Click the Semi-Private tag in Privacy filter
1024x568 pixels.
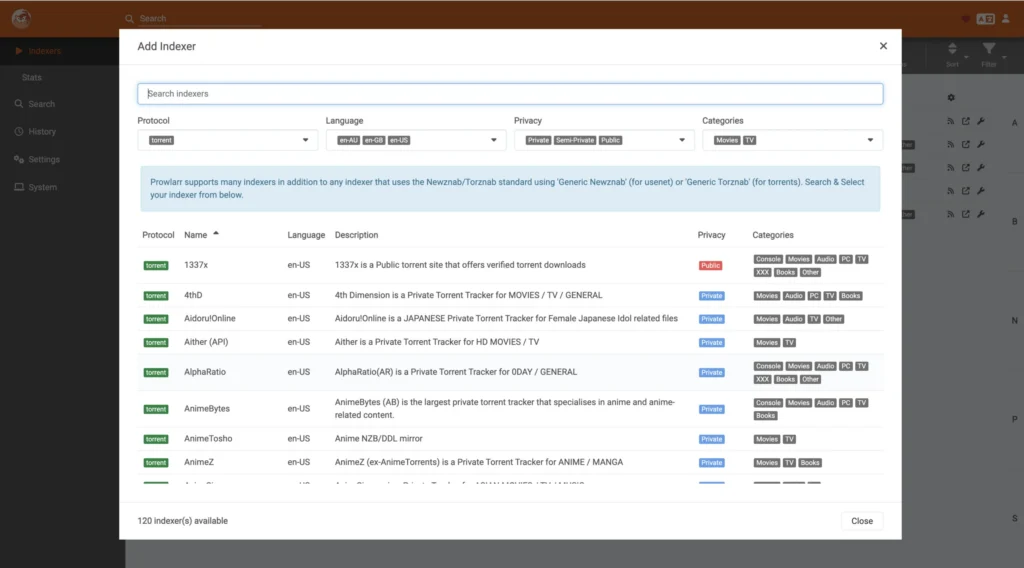tap(575, 140)
